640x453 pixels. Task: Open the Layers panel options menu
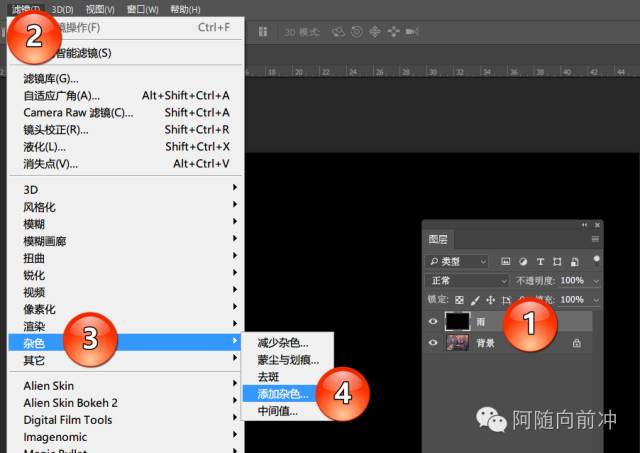pyautogui.click(x=596, y=239)
